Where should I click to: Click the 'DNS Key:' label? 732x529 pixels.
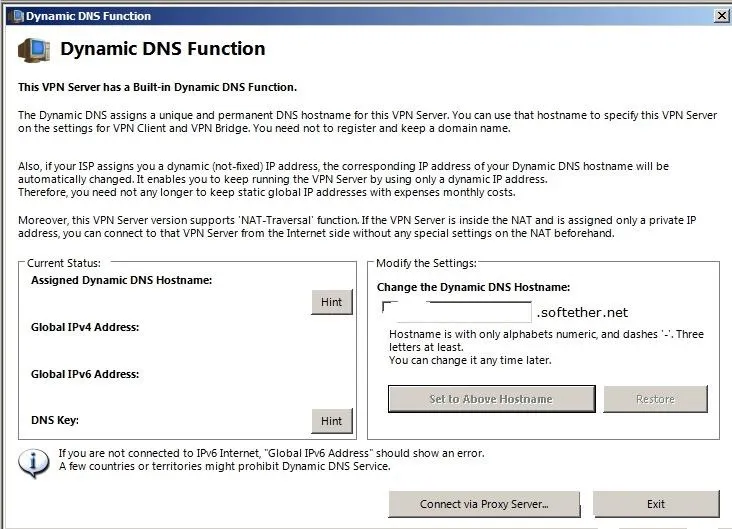tap(55, 420)
